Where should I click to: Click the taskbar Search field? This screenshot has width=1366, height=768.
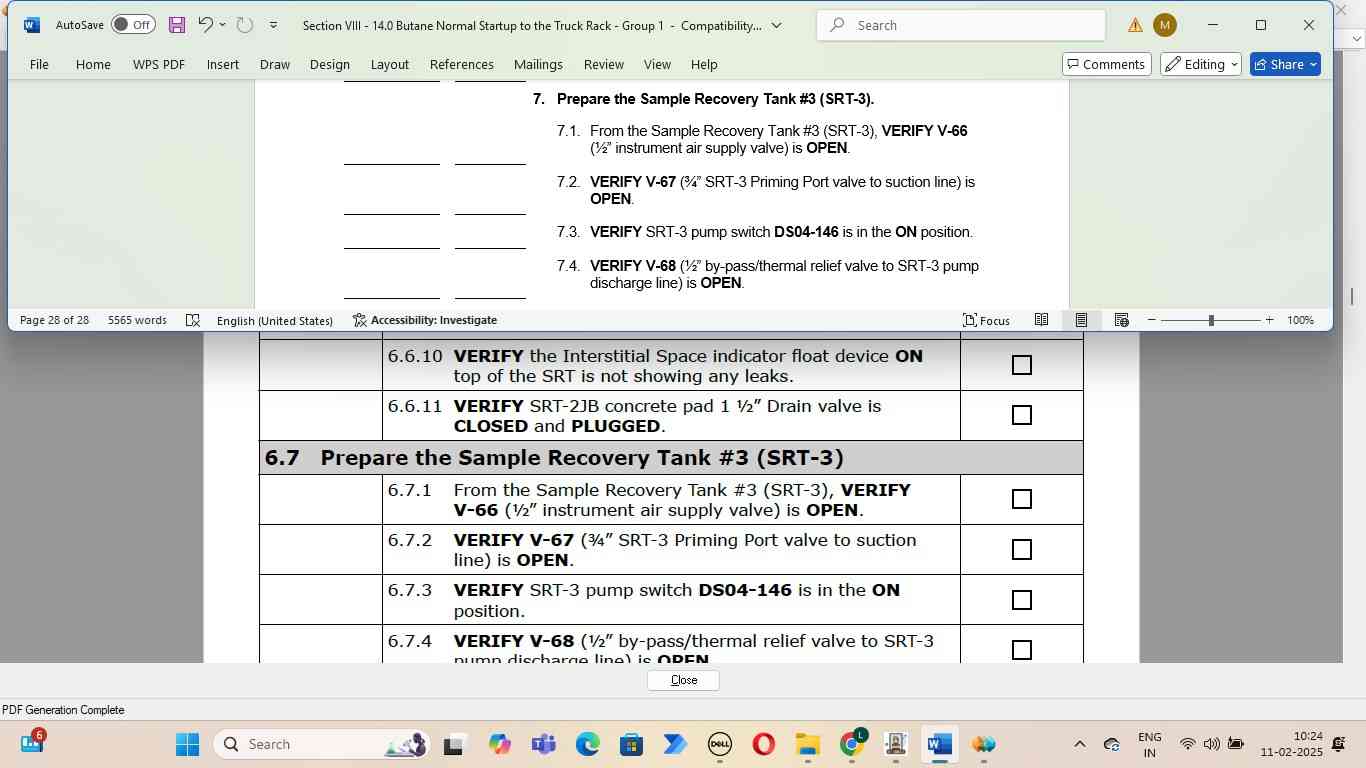tap(320, 744)
